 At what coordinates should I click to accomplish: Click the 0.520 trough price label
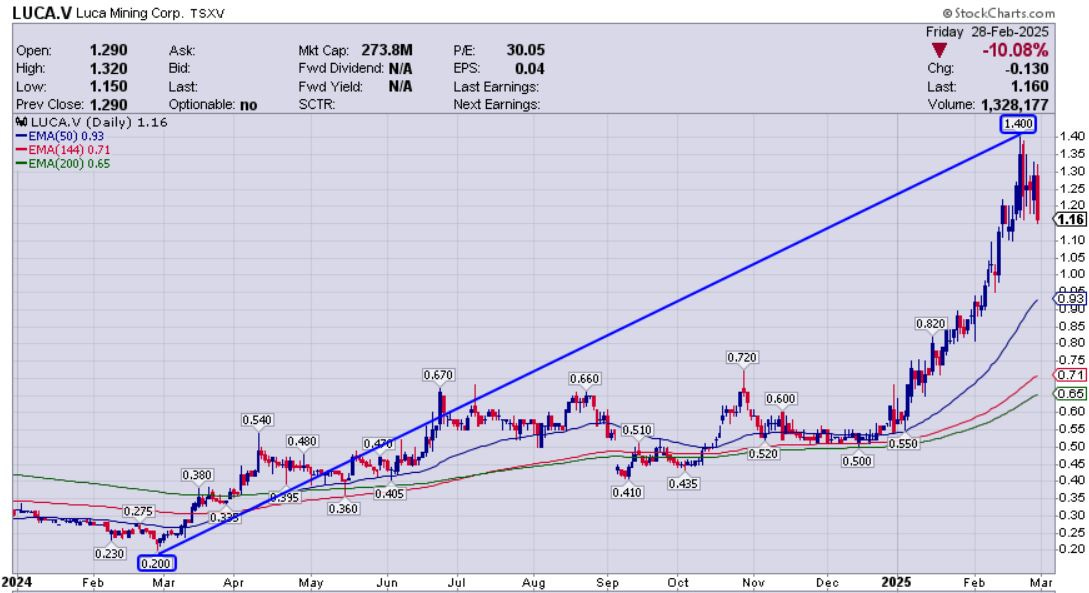pos(763,453)
